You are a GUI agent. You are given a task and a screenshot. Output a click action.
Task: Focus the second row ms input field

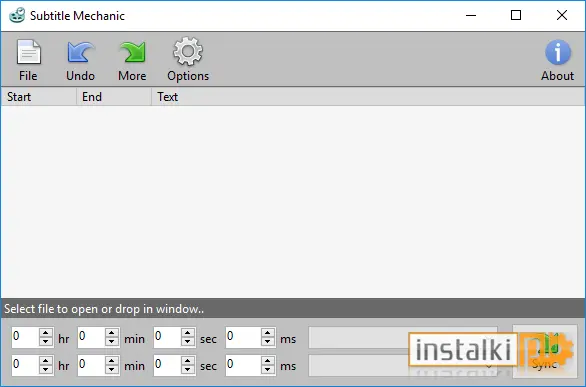243,365
